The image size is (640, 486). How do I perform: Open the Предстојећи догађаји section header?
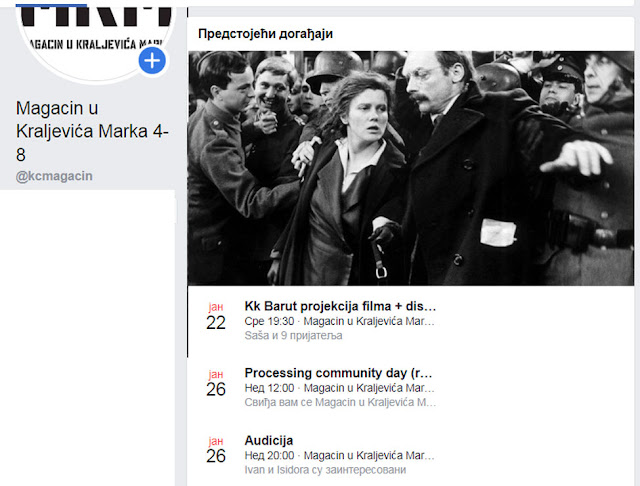pos(265,33)
